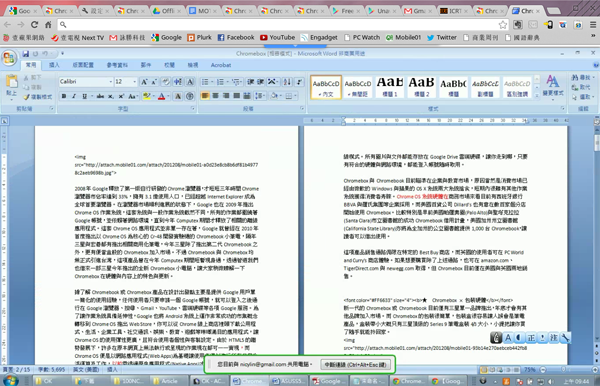Click the page count 2/15 in status bar

click(16, 370)
